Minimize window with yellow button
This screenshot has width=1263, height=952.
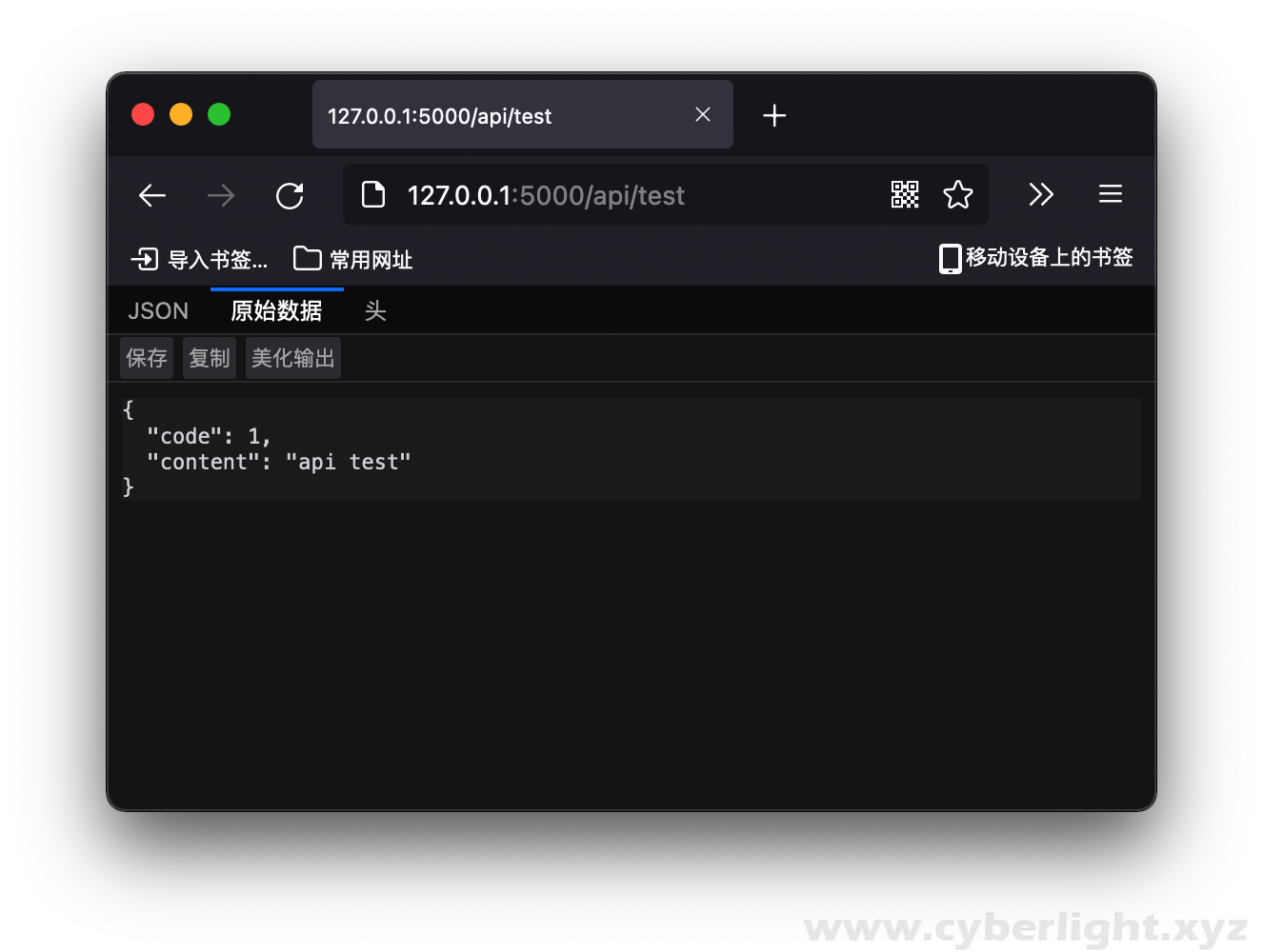(x=181, y=114)
